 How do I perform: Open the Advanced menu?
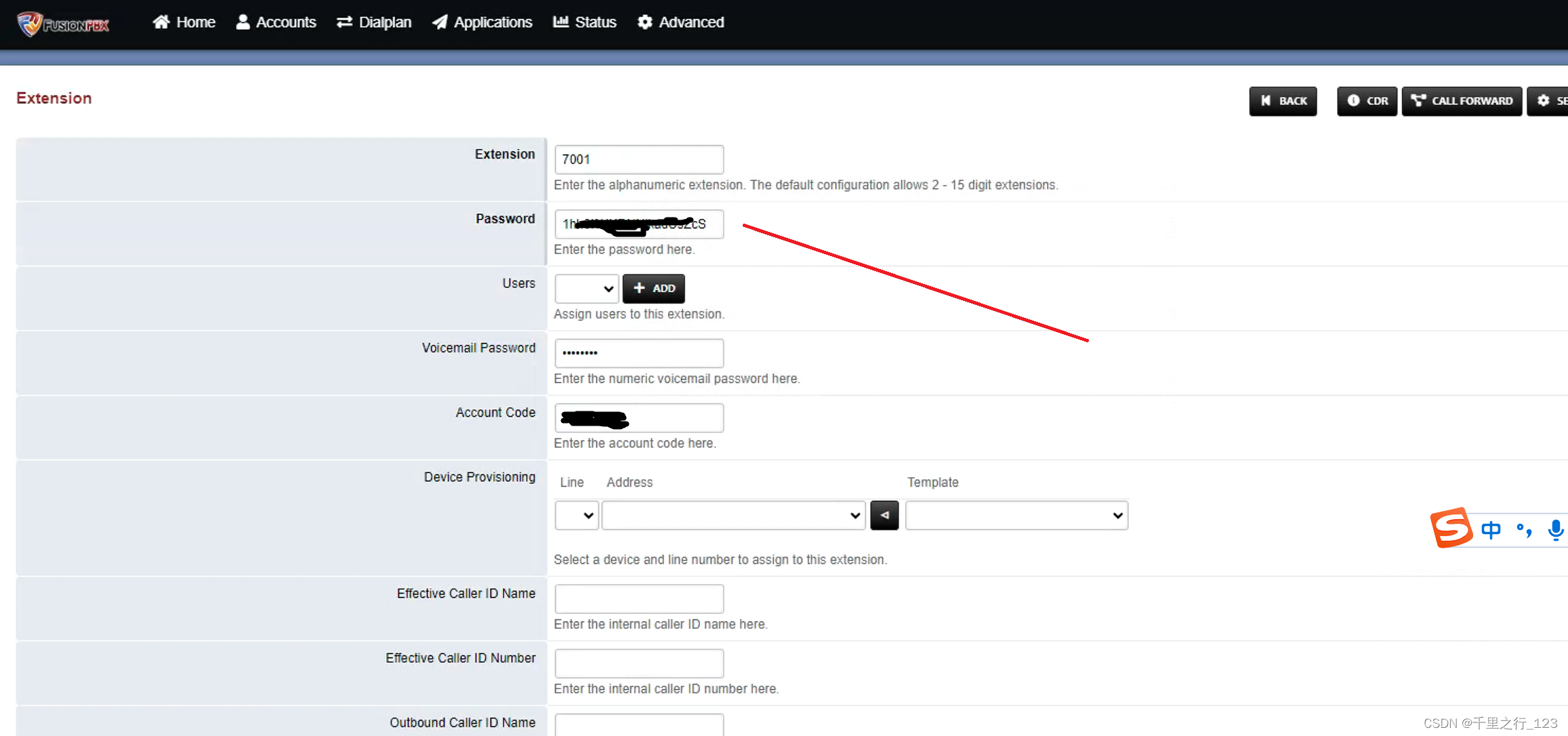point(680,22)
